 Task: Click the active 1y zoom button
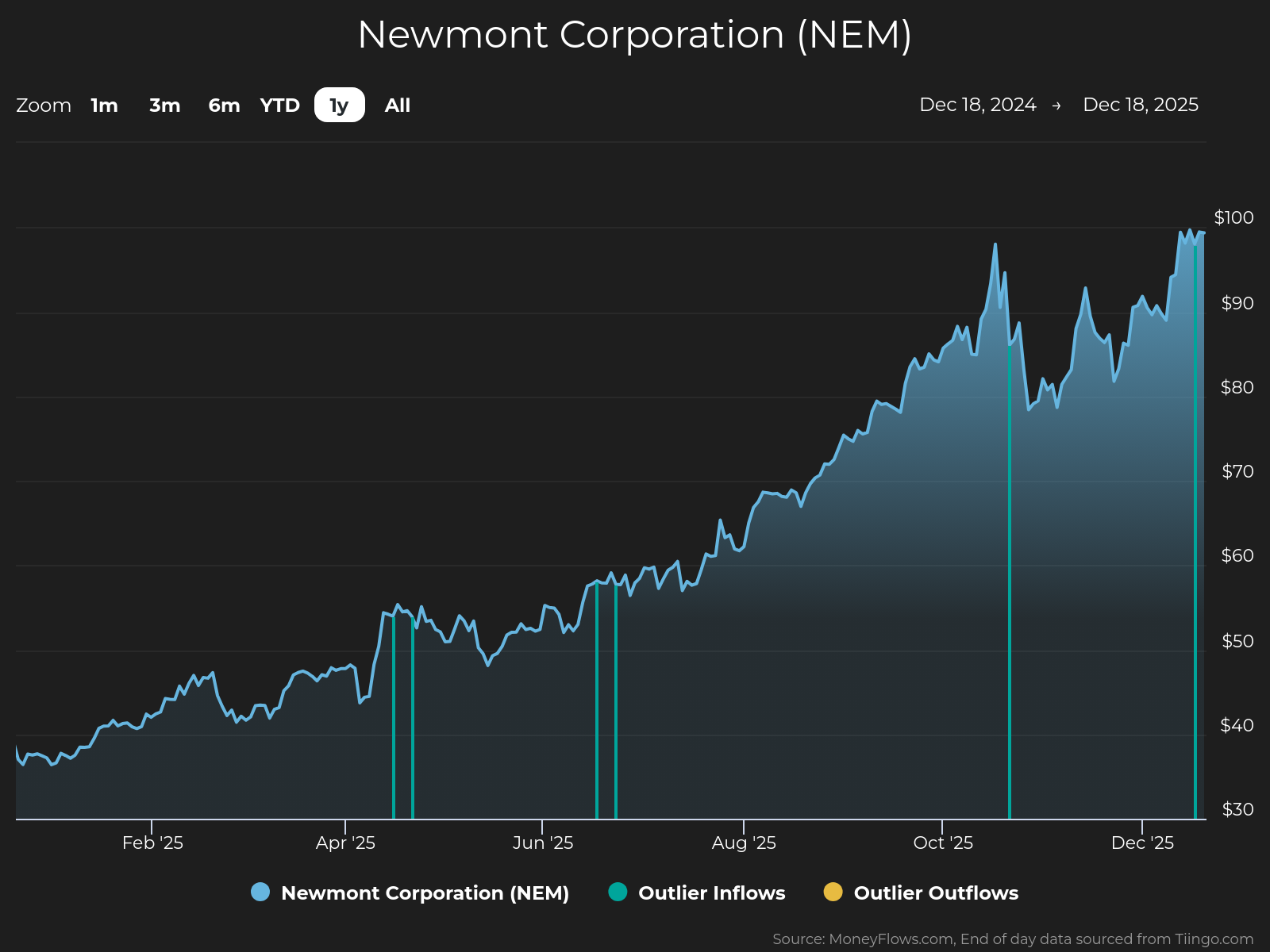pos(340,105)
